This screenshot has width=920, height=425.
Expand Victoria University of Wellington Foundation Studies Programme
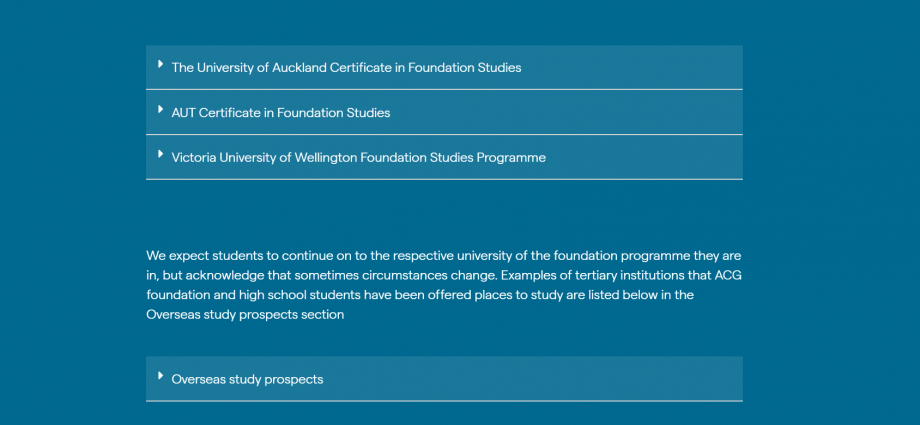click(444, 157)
